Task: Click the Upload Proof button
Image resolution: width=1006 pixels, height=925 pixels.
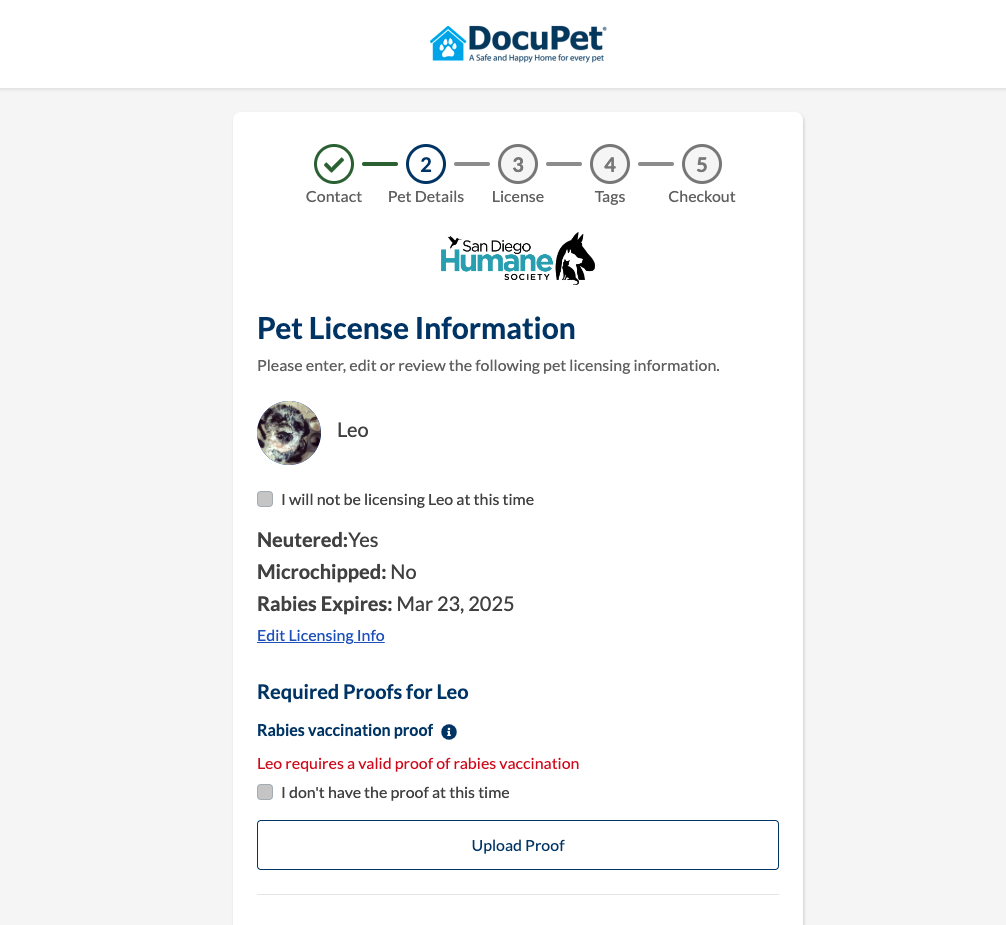Action: 518,845
